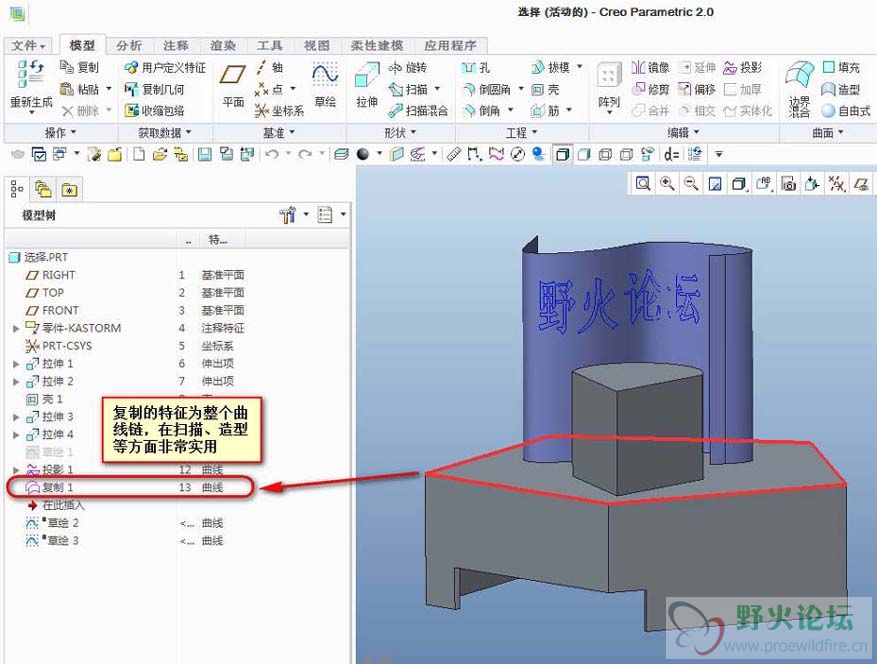Toggle shading with edges display style
This screenshot has height=664, width=877.
(562, 154)
